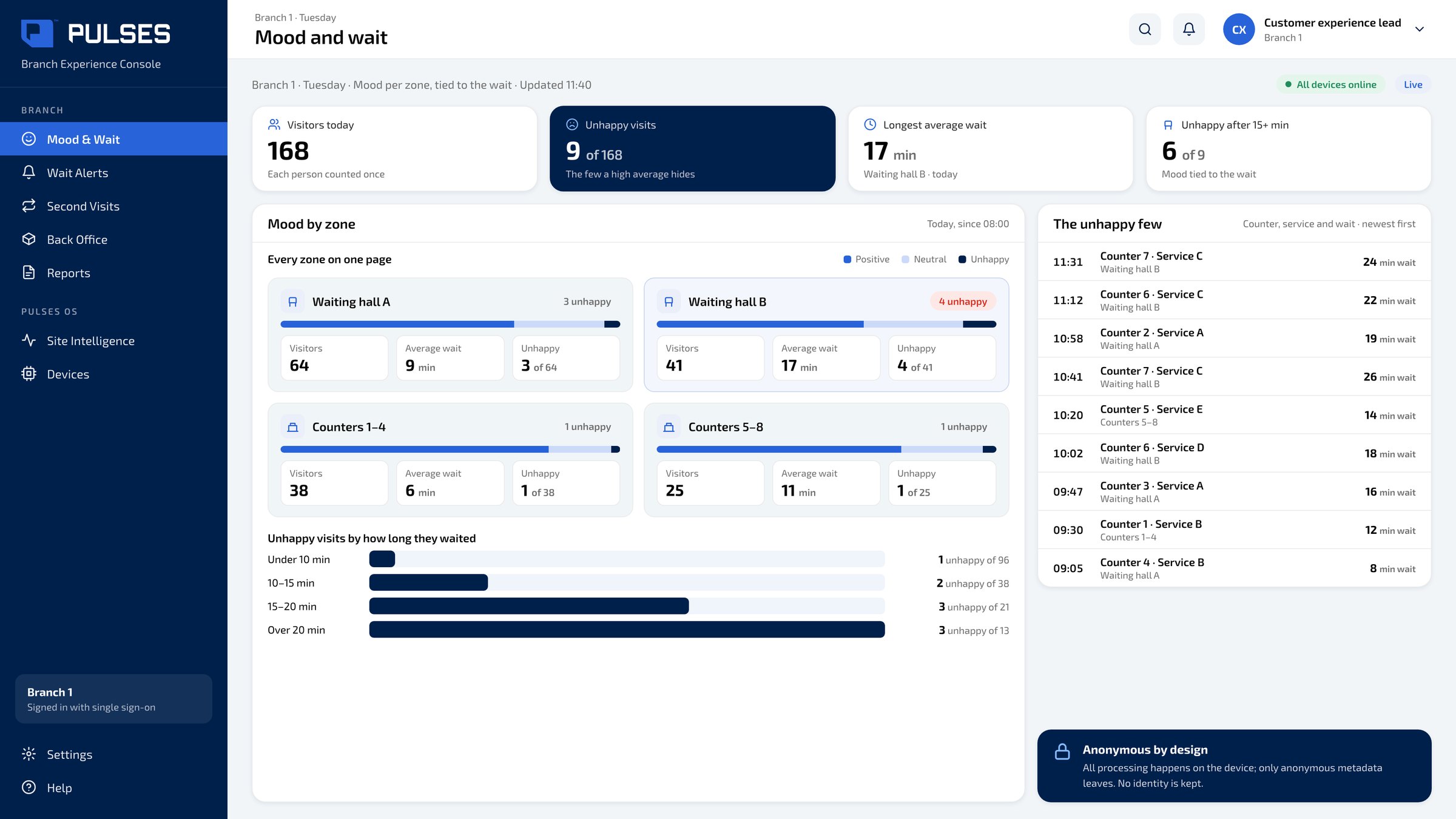Click Waiting hall B mood bar

(x=826, y=324)
